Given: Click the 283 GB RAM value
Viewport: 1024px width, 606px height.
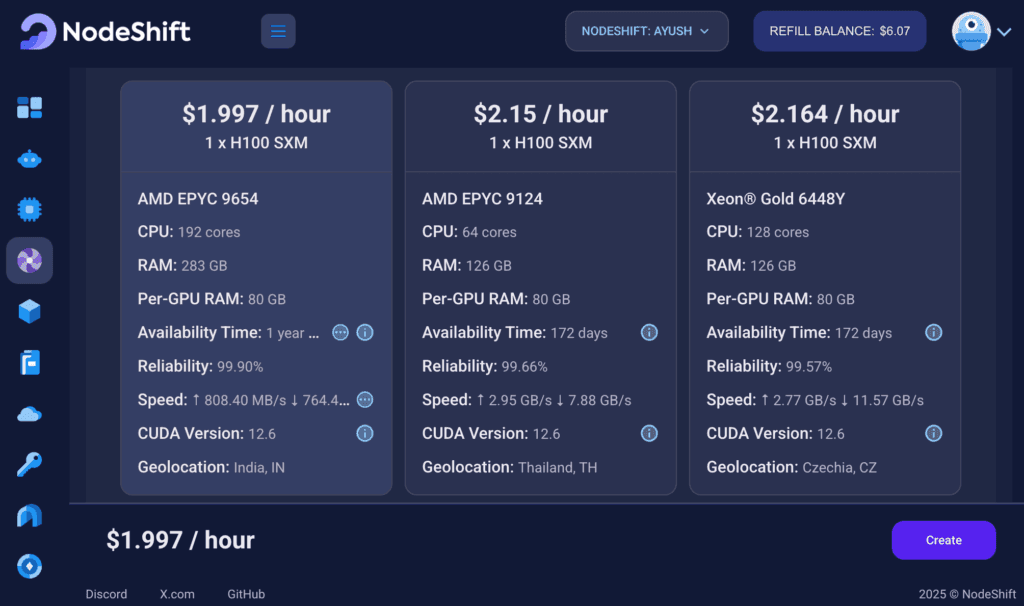Looking at the screenshot, I should [204, 266].
